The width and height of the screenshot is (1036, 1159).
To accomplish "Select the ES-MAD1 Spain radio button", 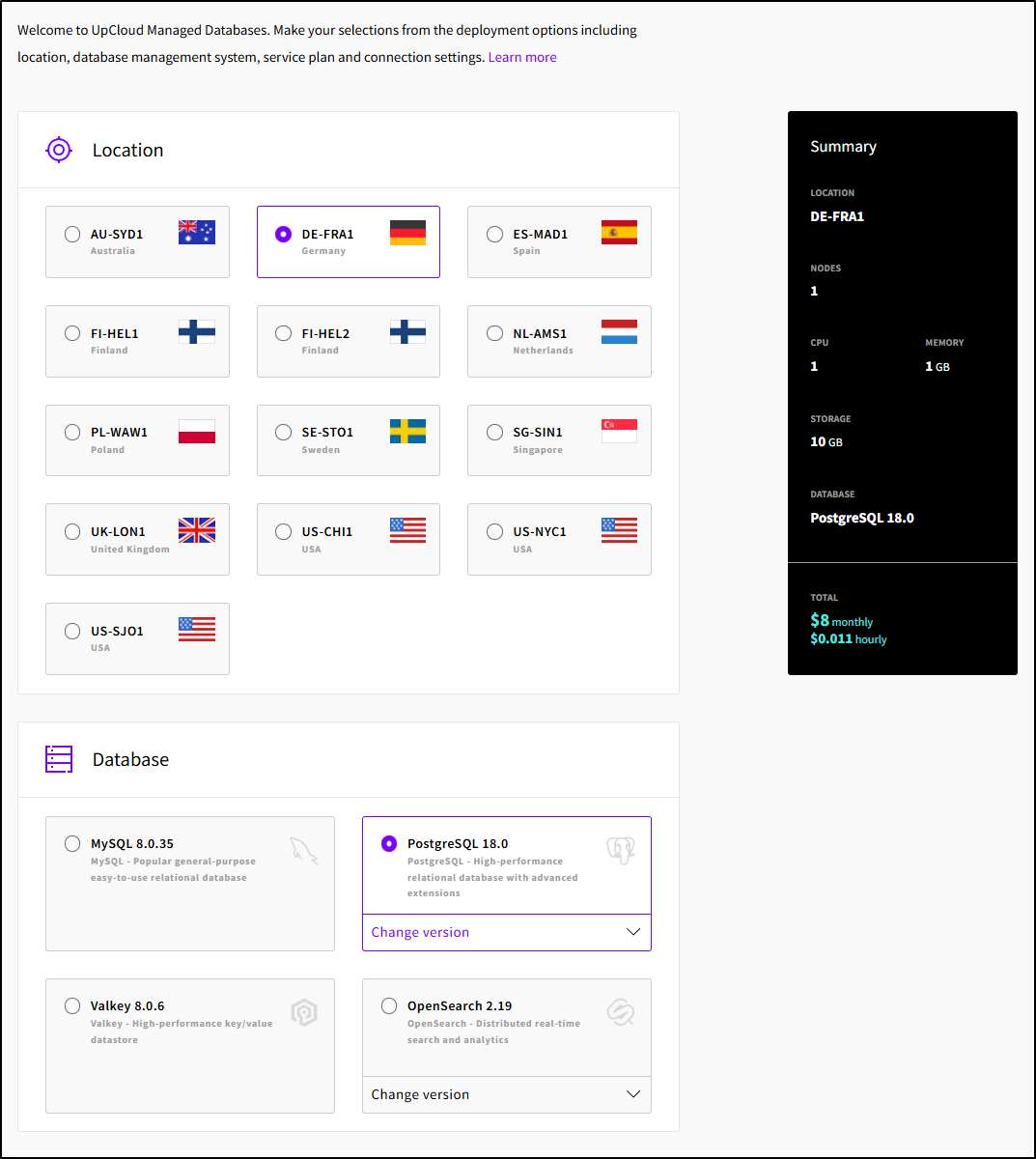I will click(x=495, y=234).
